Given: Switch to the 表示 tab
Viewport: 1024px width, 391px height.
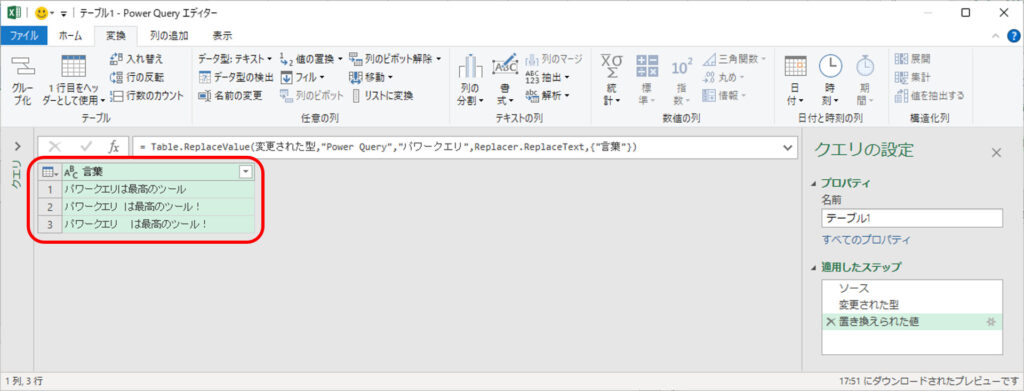Looking at the screenshot, I should [x=222, y=36].
